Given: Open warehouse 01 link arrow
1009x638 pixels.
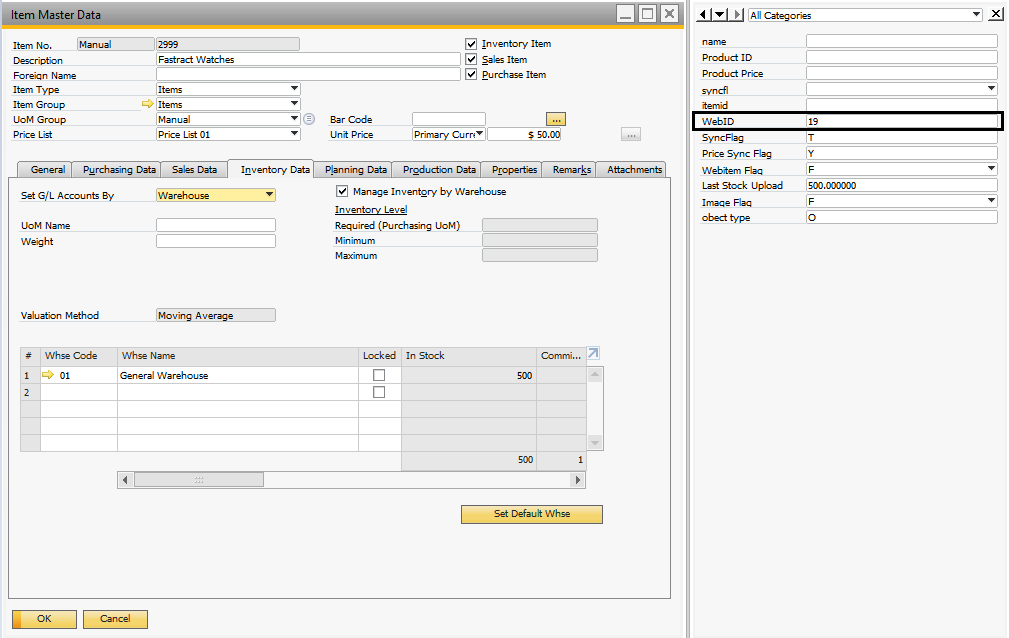Looking at the screenshot, I should pos(47,375).
